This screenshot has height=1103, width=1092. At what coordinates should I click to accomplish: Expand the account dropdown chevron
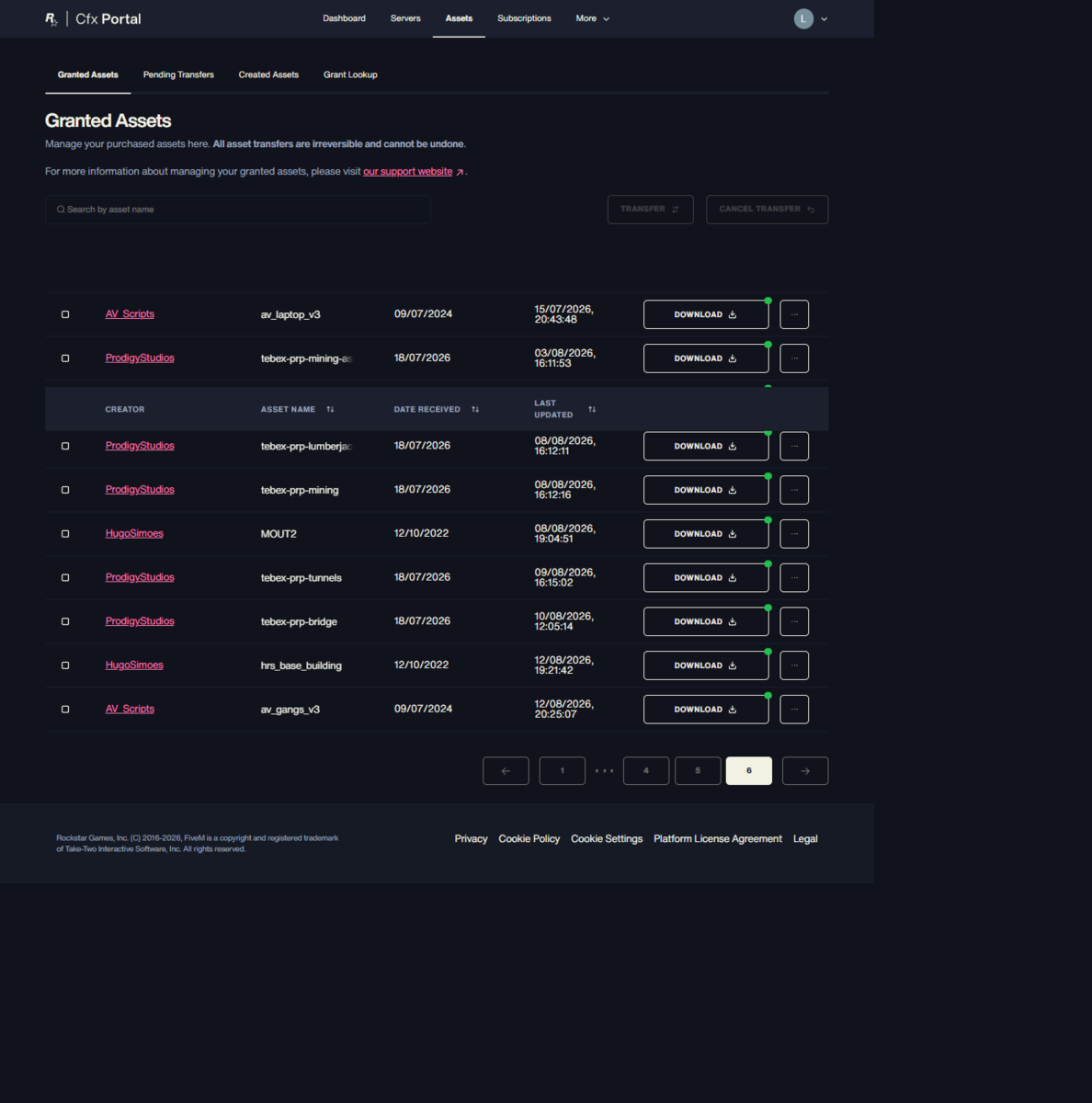pyautogui.click(x=824, y=19)
